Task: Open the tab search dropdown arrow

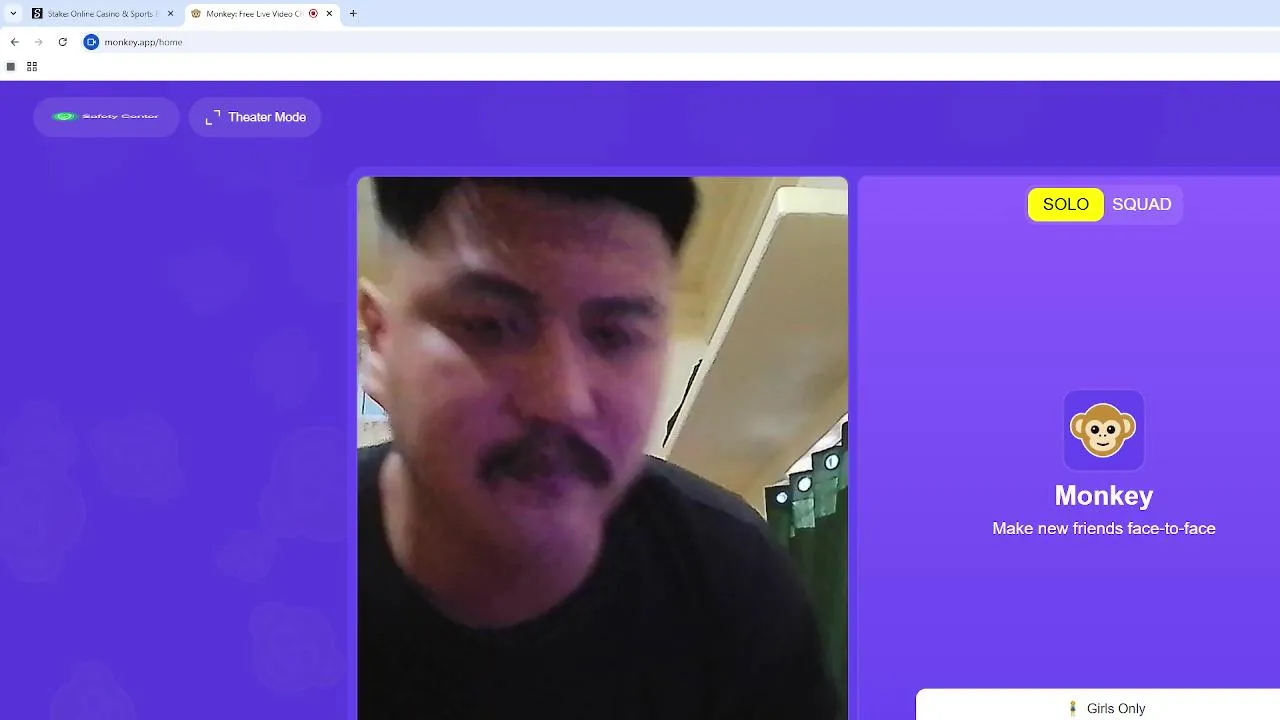Action: 13,14
